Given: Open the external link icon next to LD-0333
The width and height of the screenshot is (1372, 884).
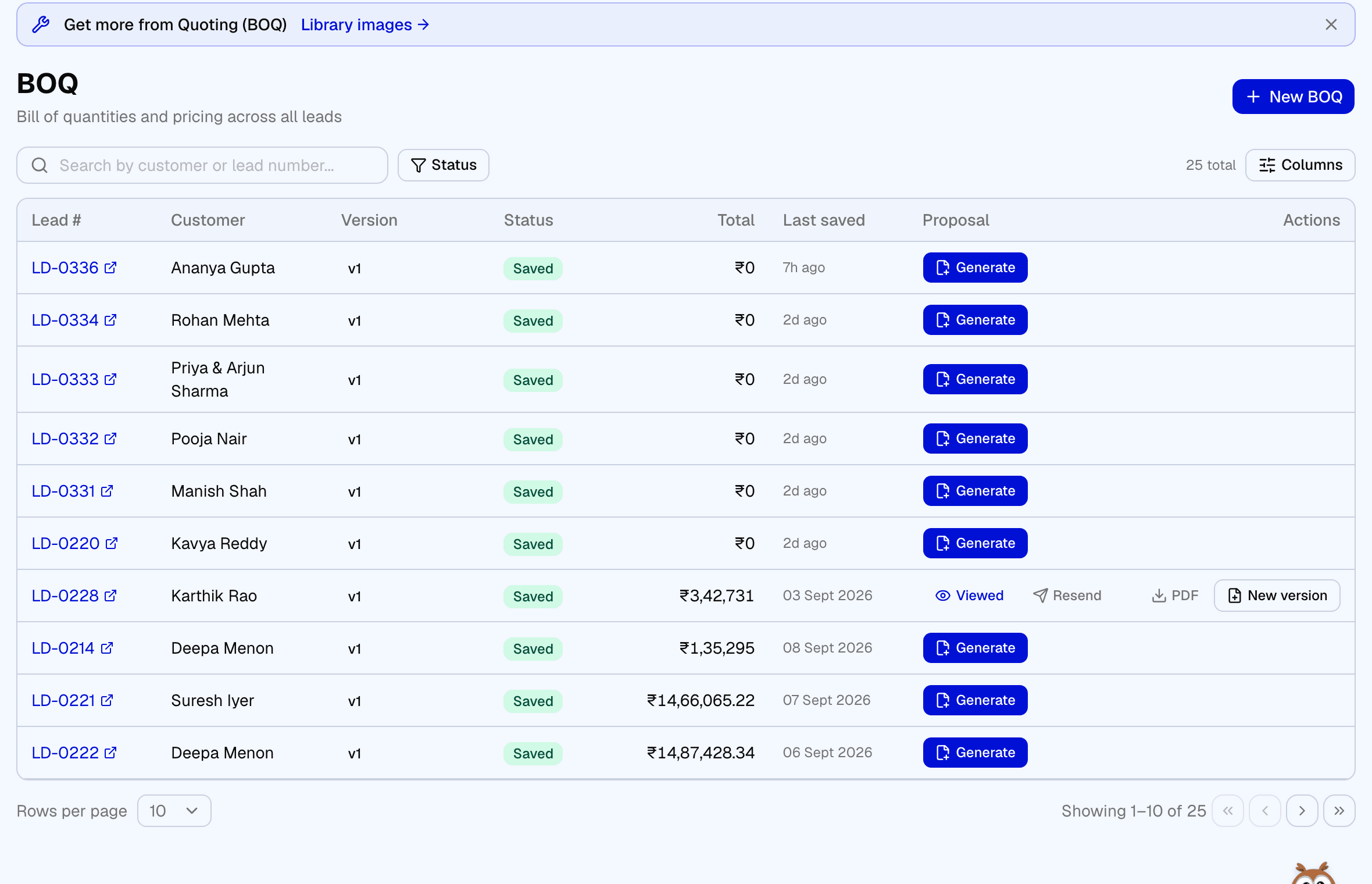Looking at the screenshot, I should [x=110, y=379].
